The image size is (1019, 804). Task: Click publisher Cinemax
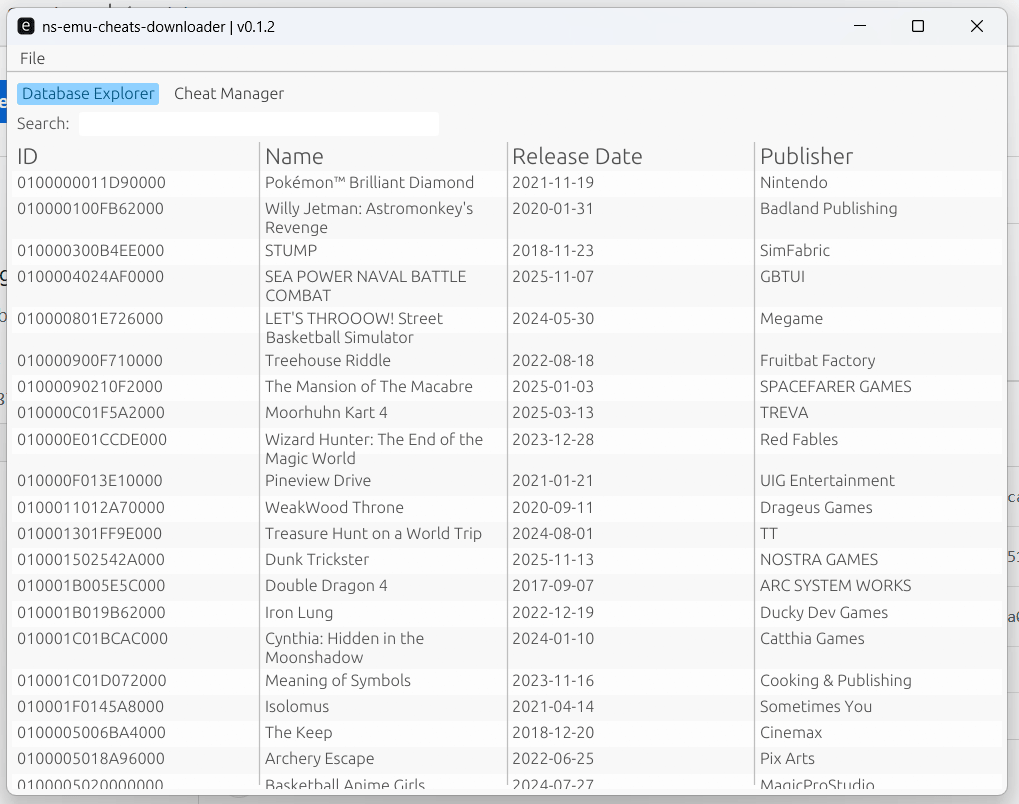click(x=791, y=733)
